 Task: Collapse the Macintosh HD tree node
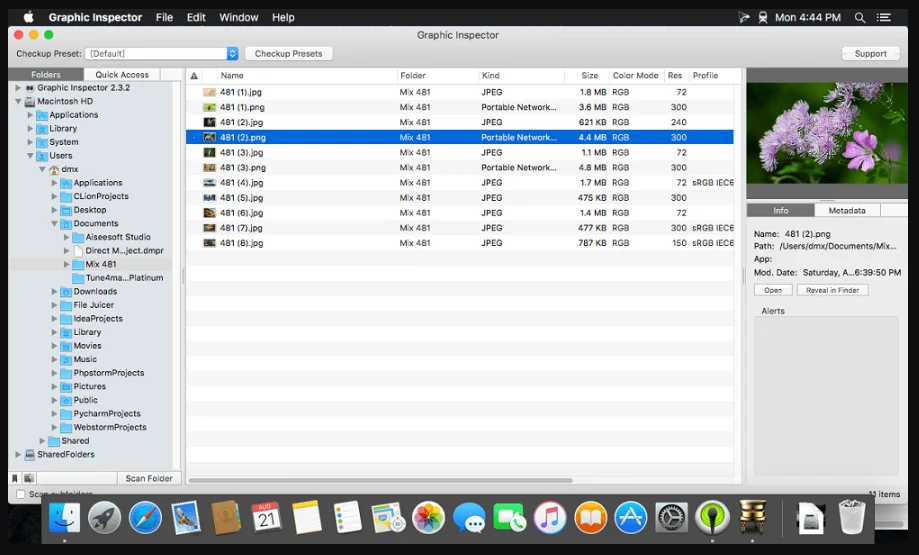[x=18, y=101]
